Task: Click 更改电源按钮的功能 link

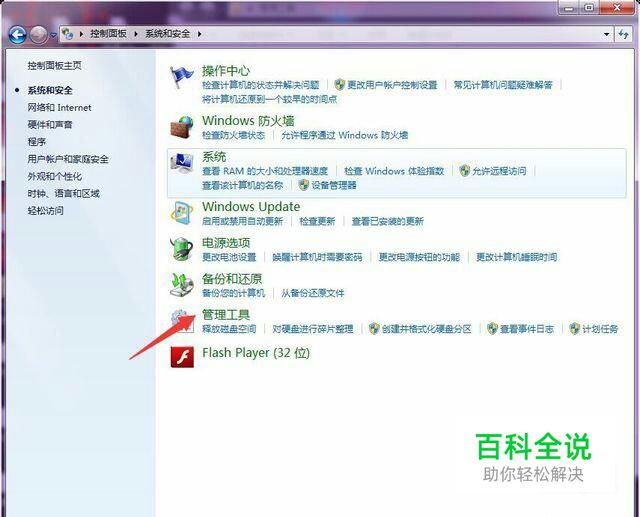Action: pos(419,257)
